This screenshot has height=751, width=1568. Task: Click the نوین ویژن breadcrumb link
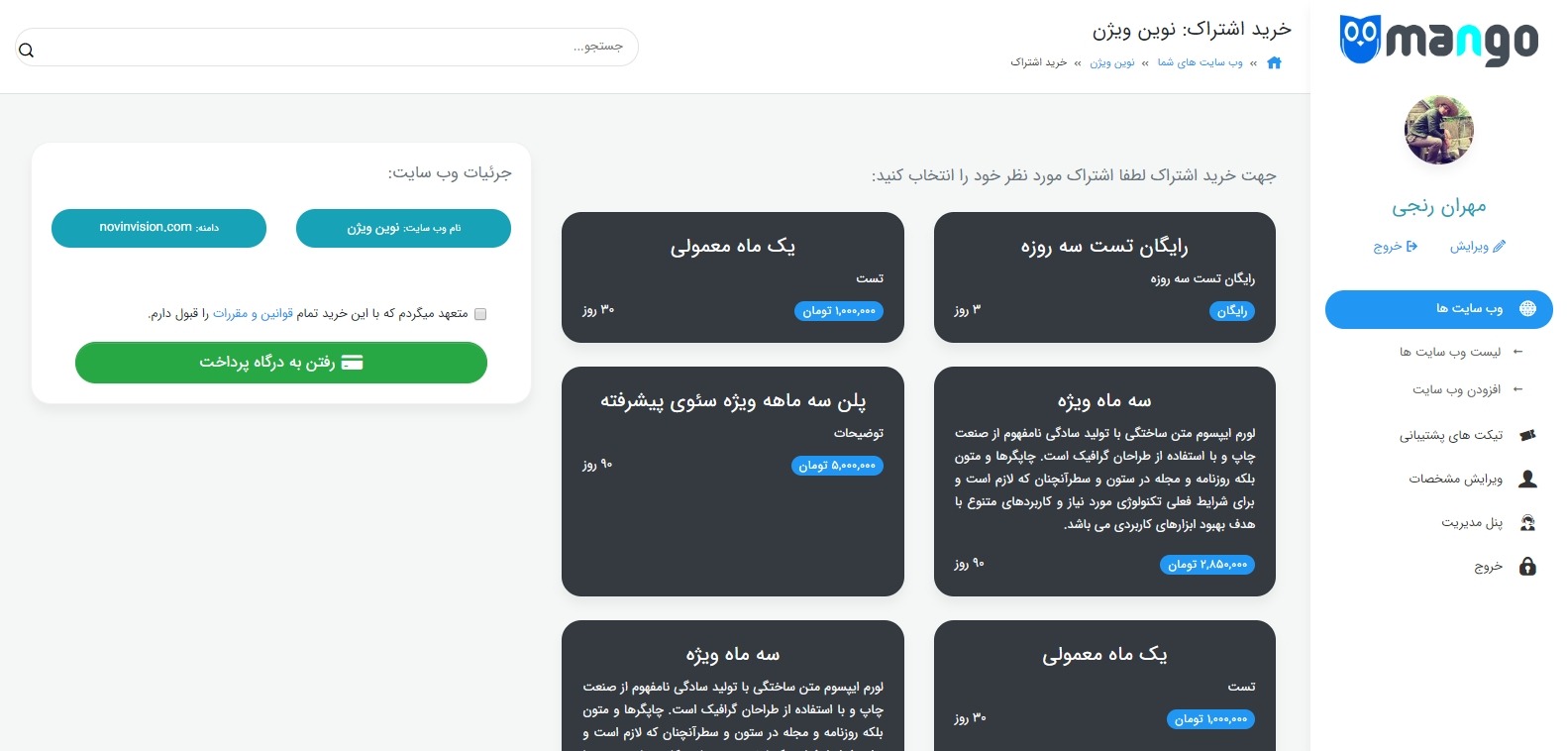click(x=1111, y=62)
